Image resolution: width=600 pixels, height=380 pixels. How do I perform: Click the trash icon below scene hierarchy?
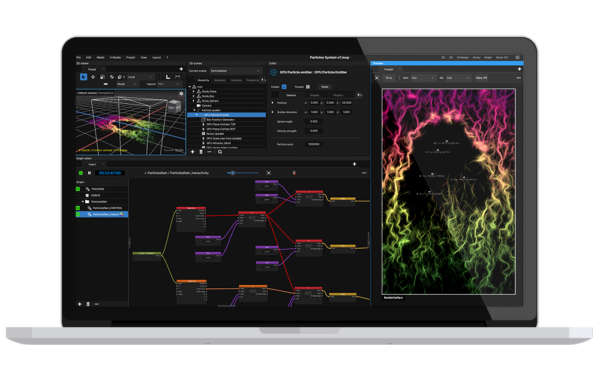[201, 152]
